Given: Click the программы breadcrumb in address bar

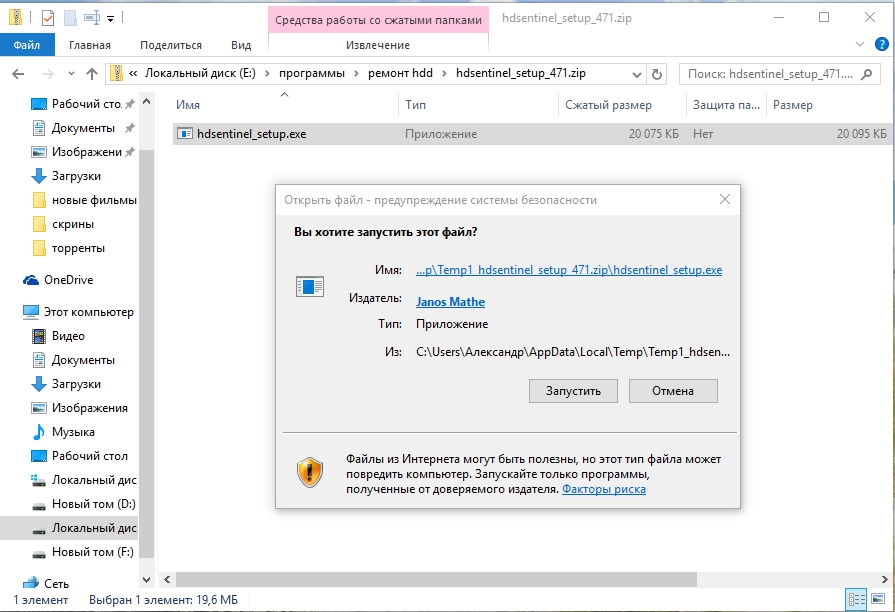Looking at the screenshot, I should [312, 73].
